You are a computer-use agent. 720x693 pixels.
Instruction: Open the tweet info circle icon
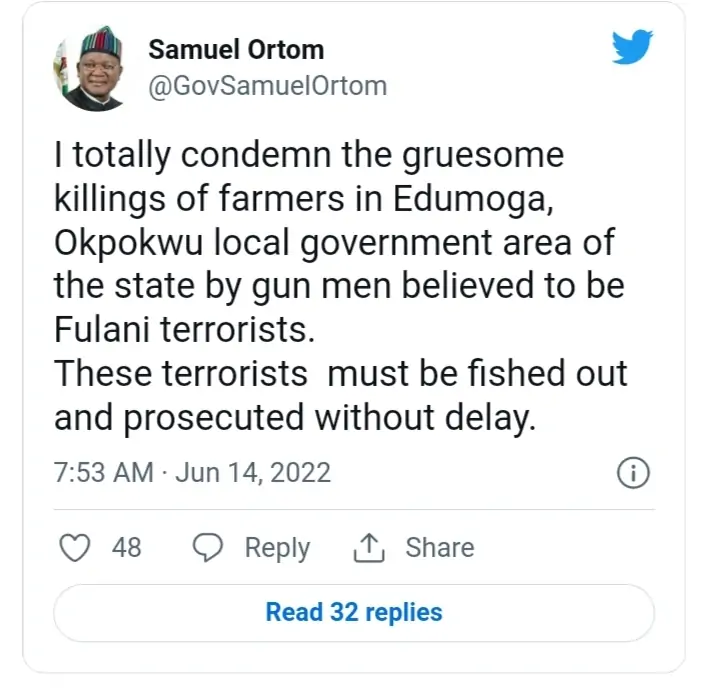634,473
